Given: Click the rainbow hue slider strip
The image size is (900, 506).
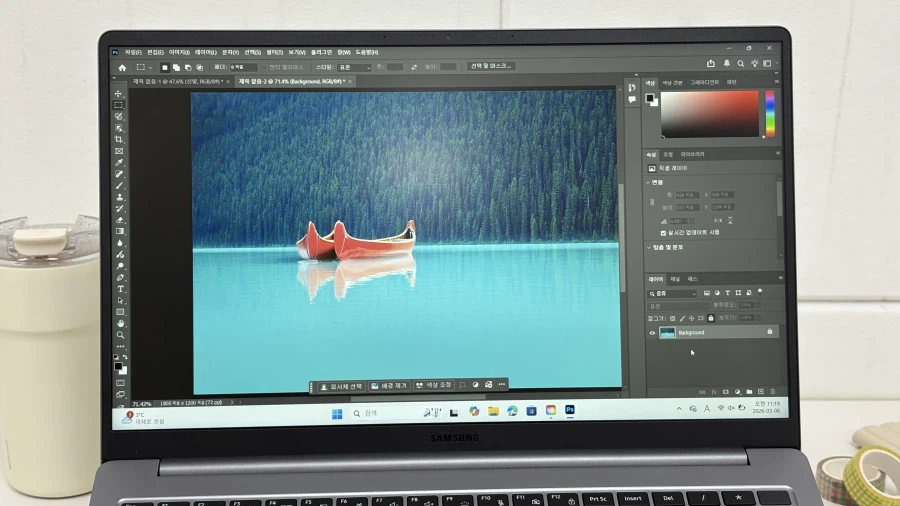Looking at the screenshot, I should (769, 112).
